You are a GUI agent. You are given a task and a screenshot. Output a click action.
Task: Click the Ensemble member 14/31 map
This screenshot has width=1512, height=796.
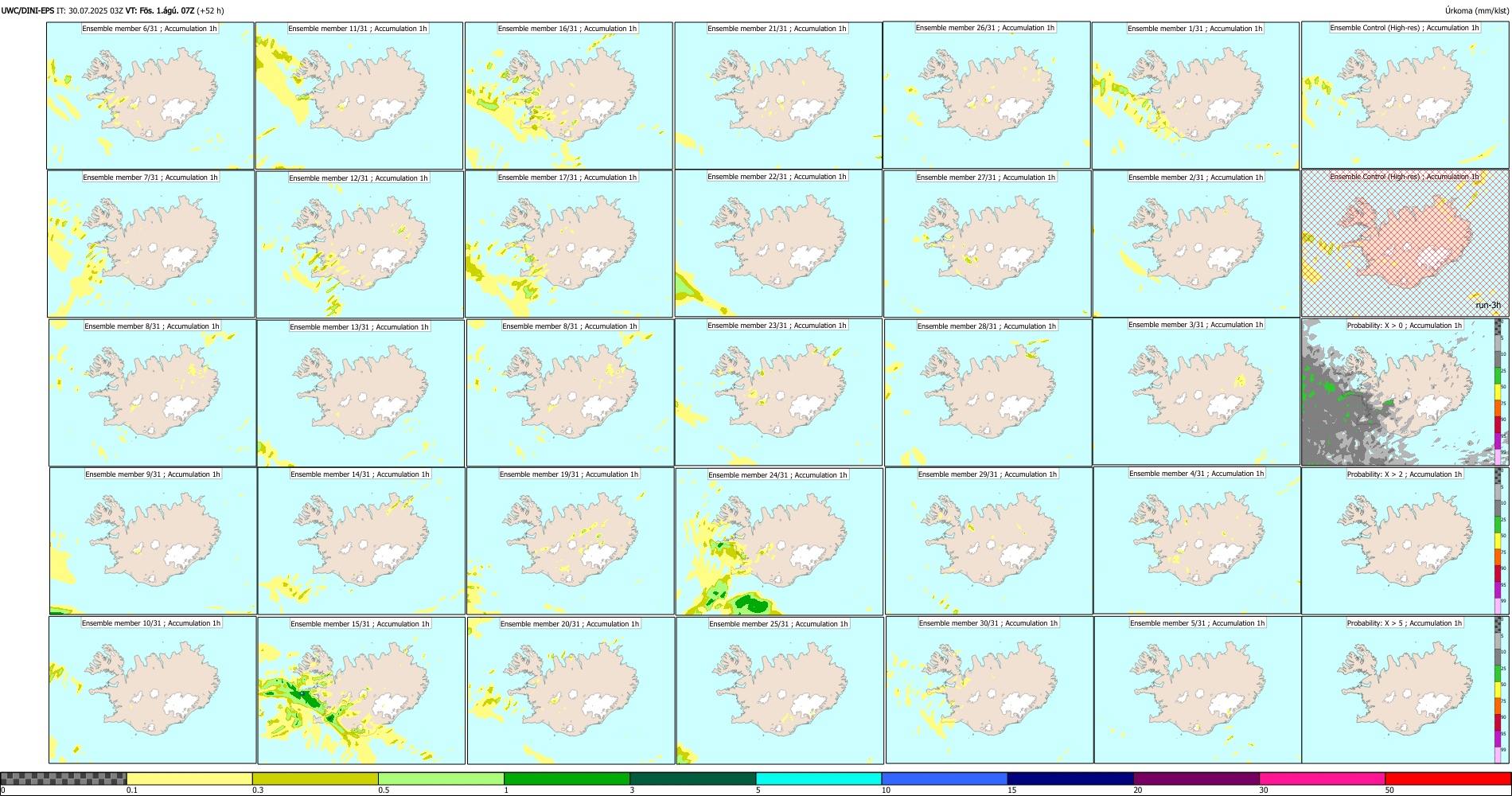click(361, 541)
